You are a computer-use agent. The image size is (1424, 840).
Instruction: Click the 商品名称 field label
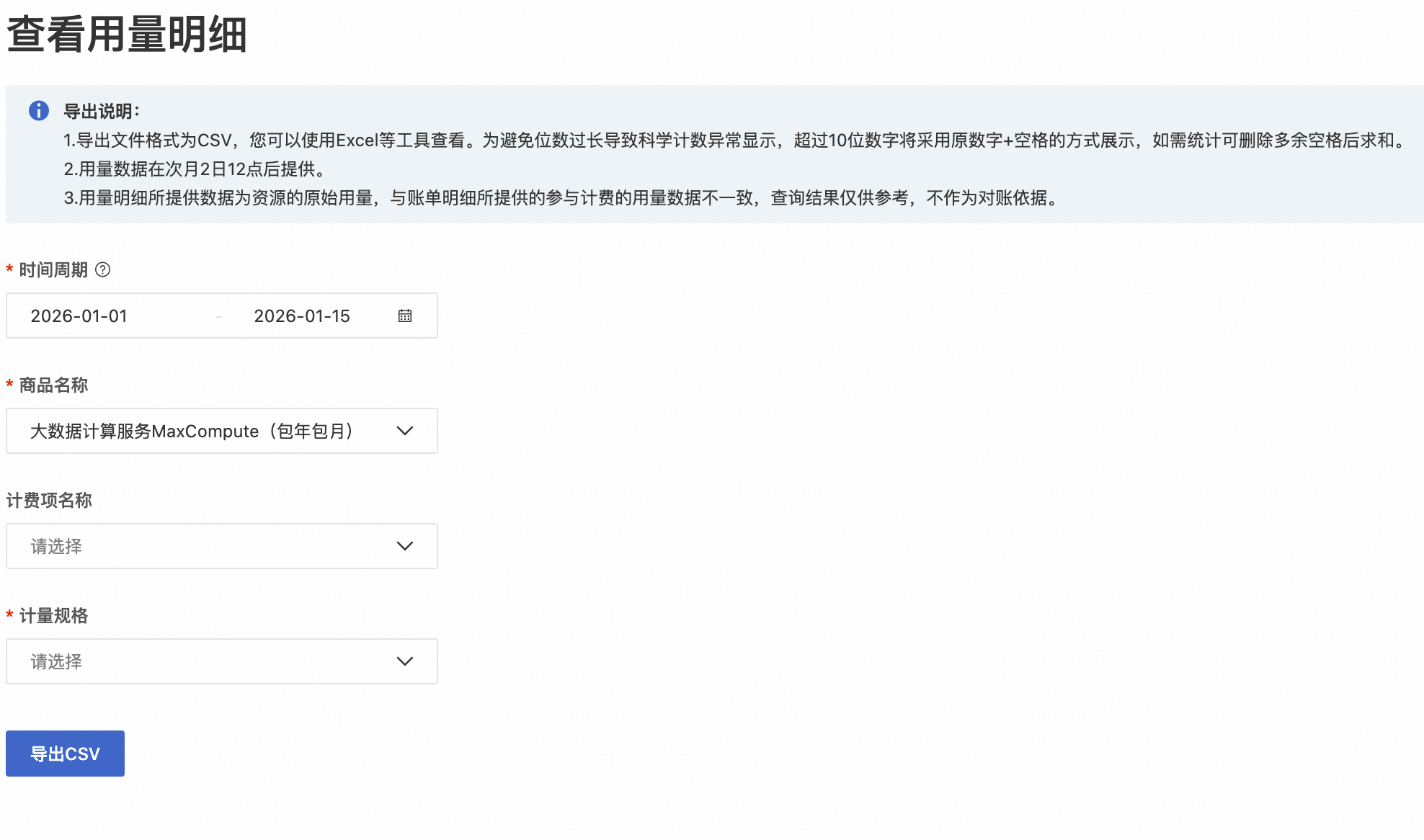(x=53, y=385)
